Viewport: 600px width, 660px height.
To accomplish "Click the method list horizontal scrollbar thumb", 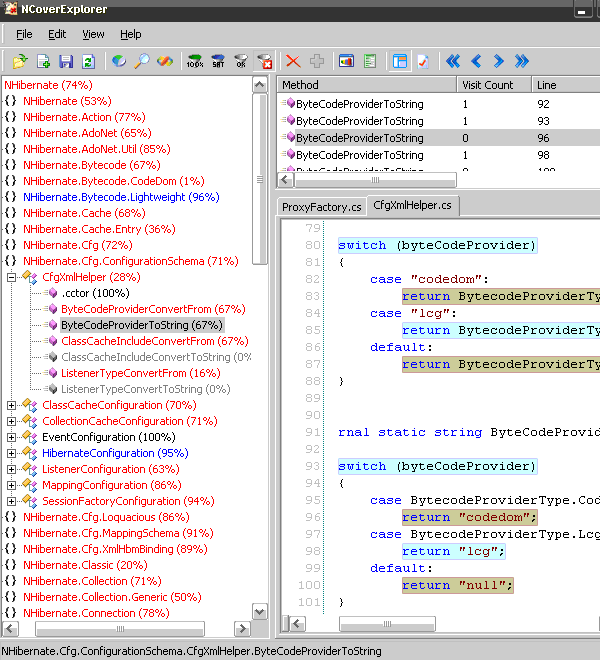I will [x=375, y=180].
